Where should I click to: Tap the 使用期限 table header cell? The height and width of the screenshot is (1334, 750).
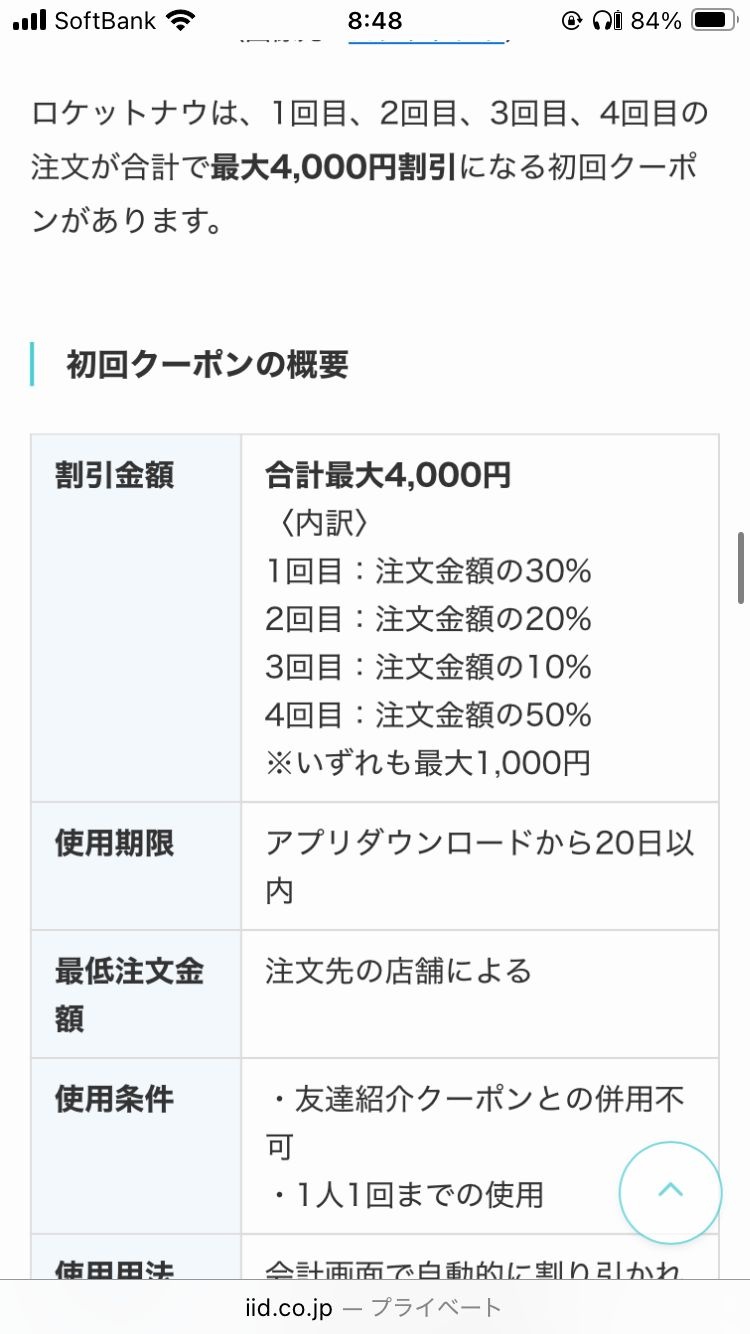tap(114, 844)
